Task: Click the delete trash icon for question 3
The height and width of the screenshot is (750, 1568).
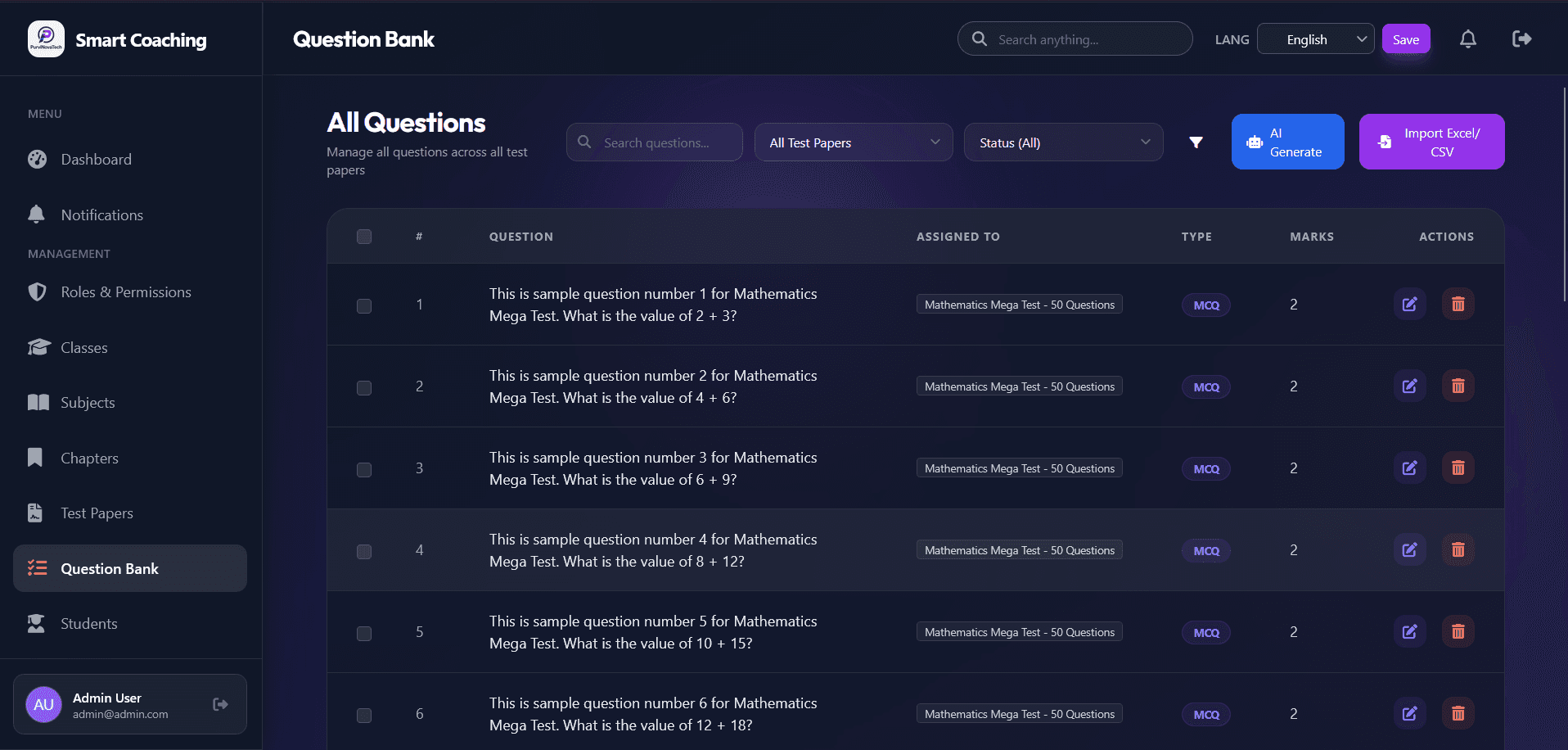Action: click(1458, 468)
